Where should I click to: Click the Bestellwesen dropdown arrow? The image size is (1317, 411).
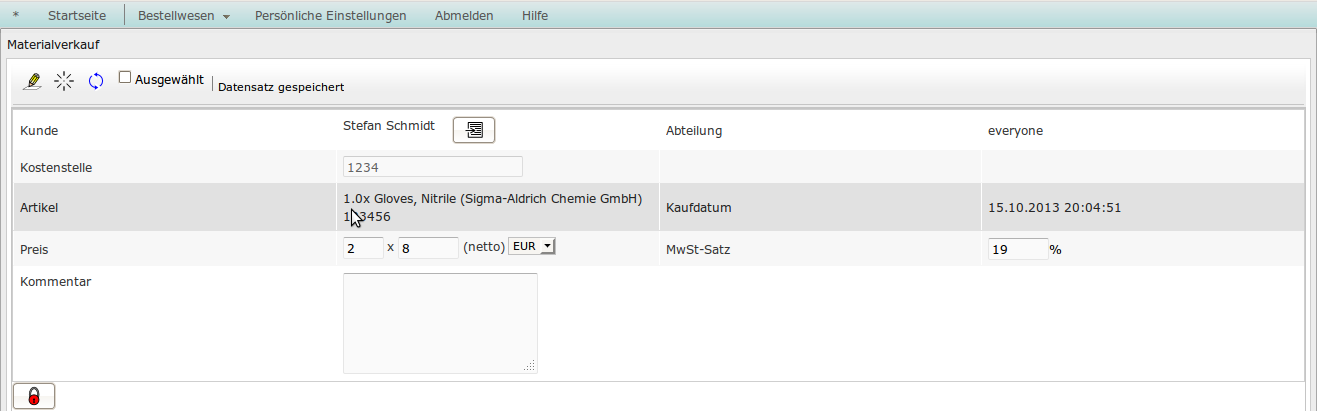tap(226, 17)
